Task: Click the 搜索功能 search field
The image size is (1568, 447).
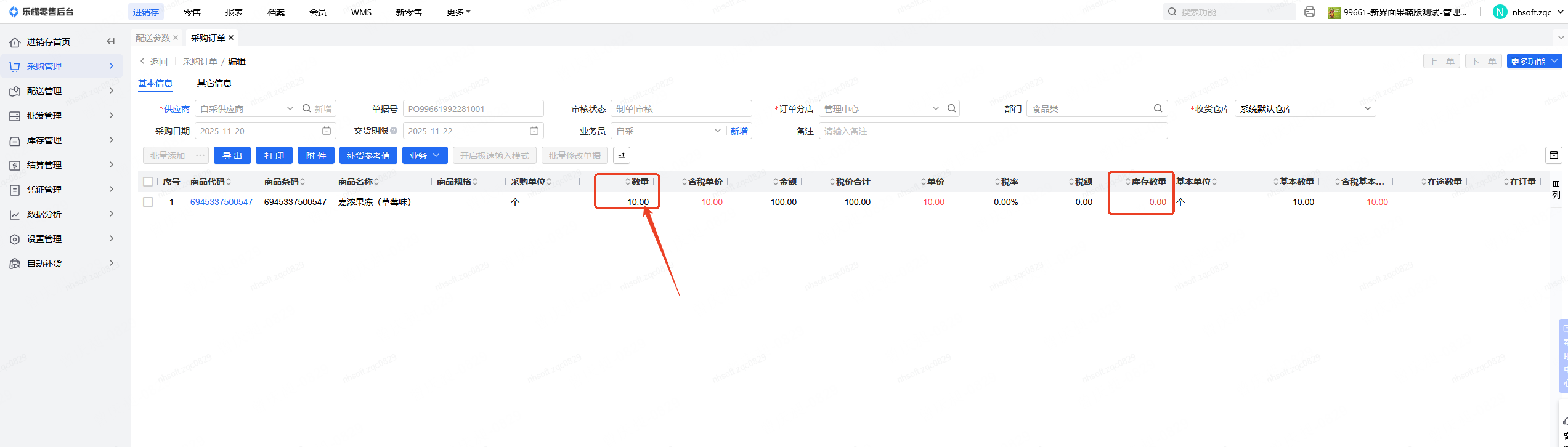Action: pyautogui.click(x=1229, y=12)
